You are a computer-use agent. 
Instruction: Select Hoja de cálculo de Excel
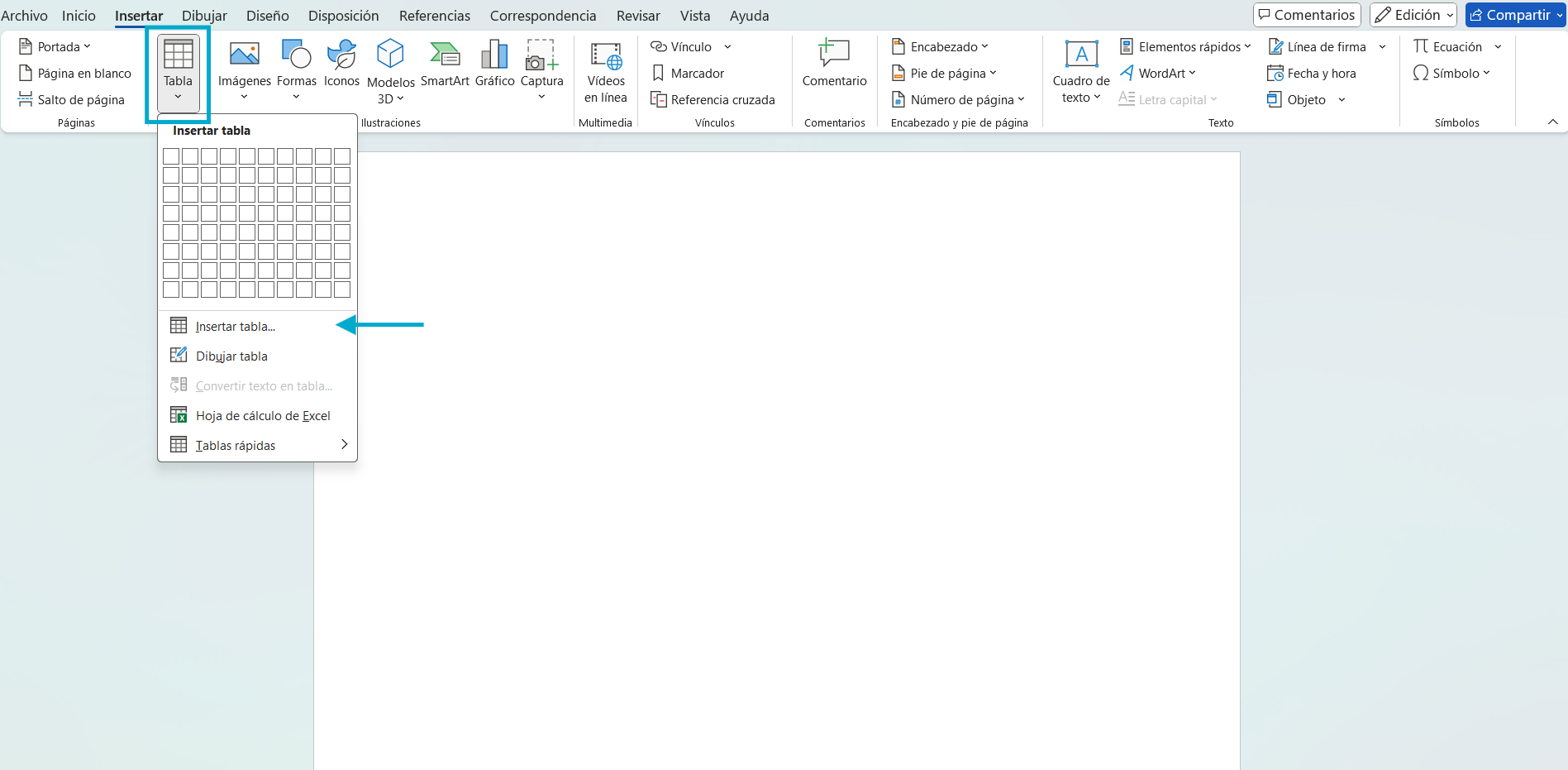click(262, 416)
